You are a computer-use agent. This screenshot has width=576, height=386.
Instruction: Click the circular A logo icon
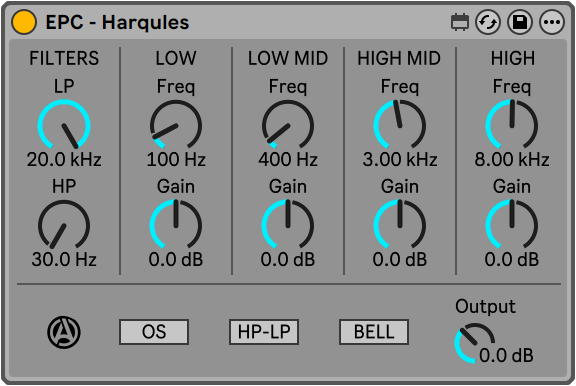[64, 332]
